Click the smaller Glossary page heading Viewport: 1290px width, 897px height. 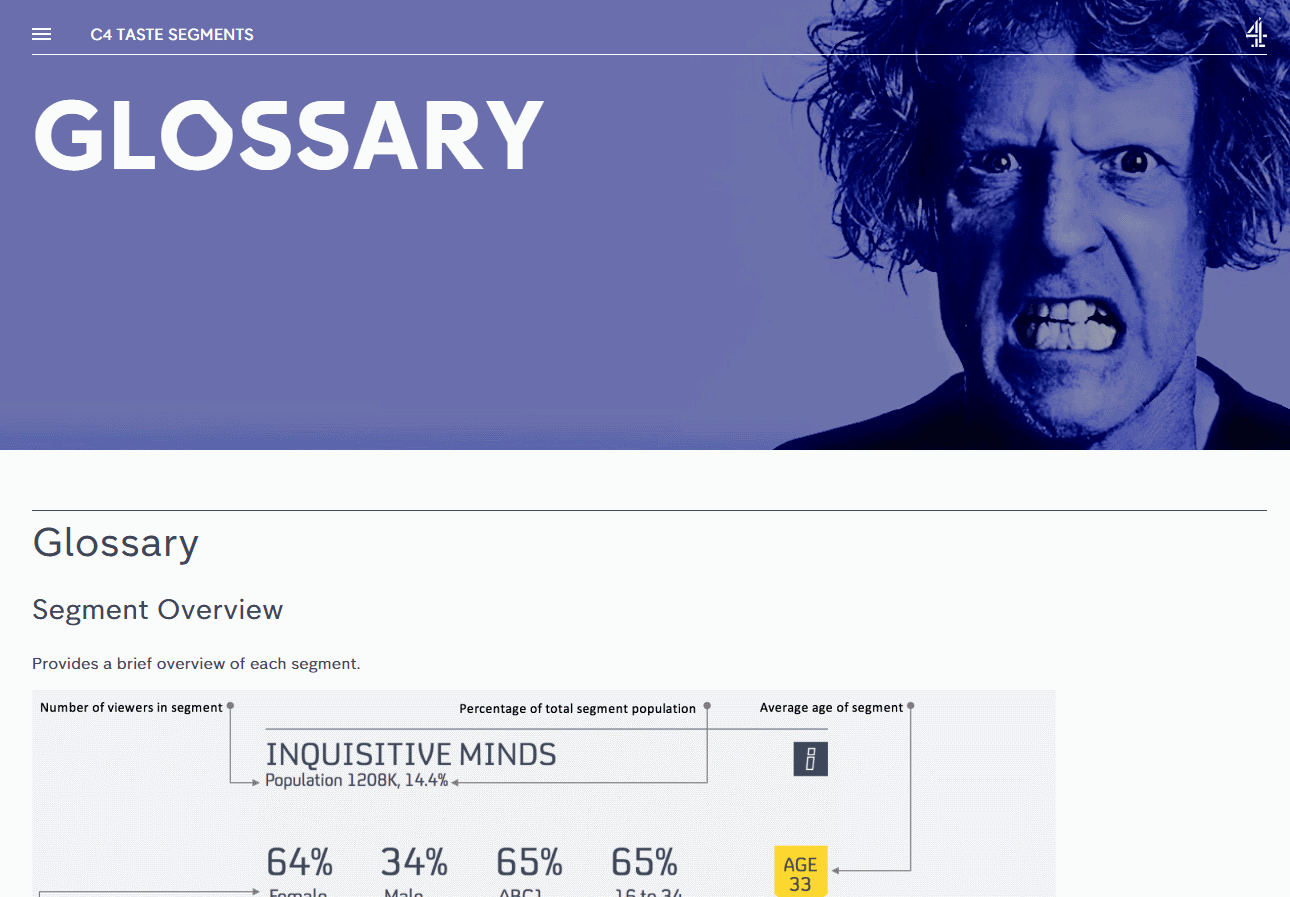[x=115, y=542]
